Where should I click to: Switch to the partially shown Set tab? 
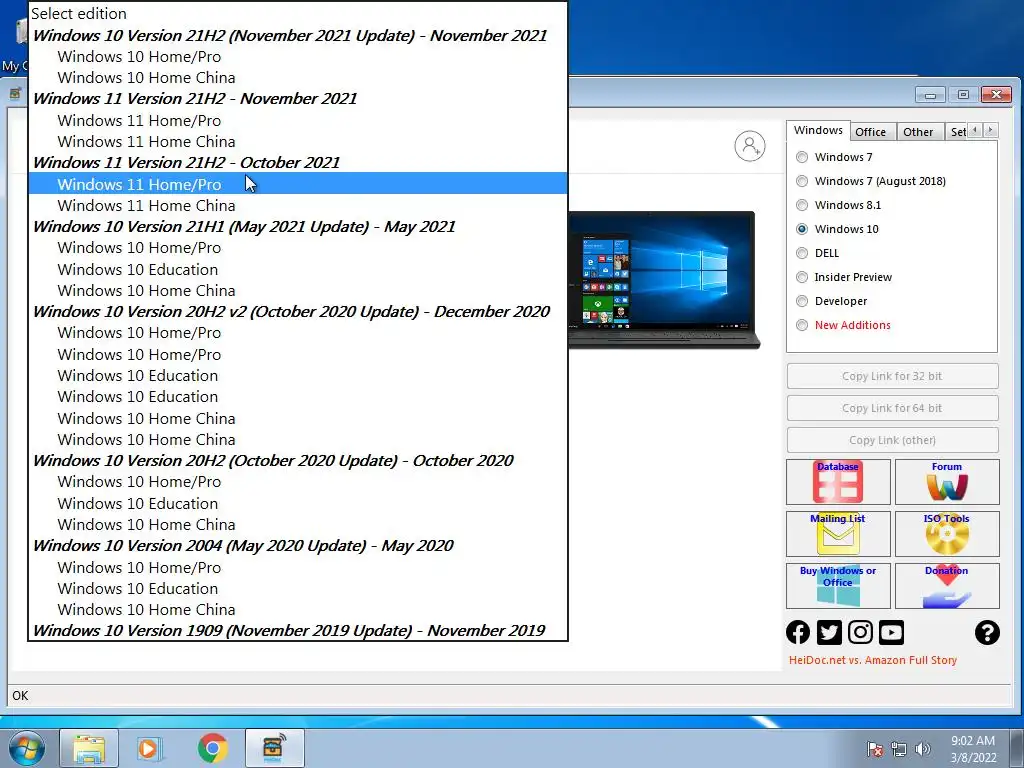(x=957, y=132)
